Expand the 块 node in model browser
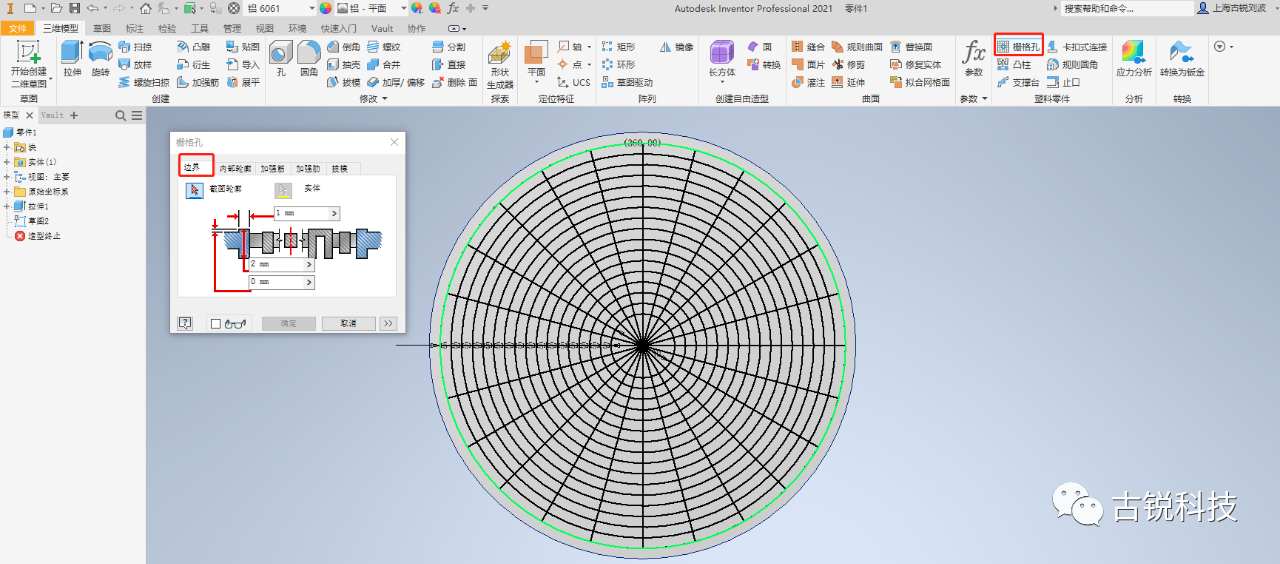Viewport: 1280px width, 564px height. 6,147
